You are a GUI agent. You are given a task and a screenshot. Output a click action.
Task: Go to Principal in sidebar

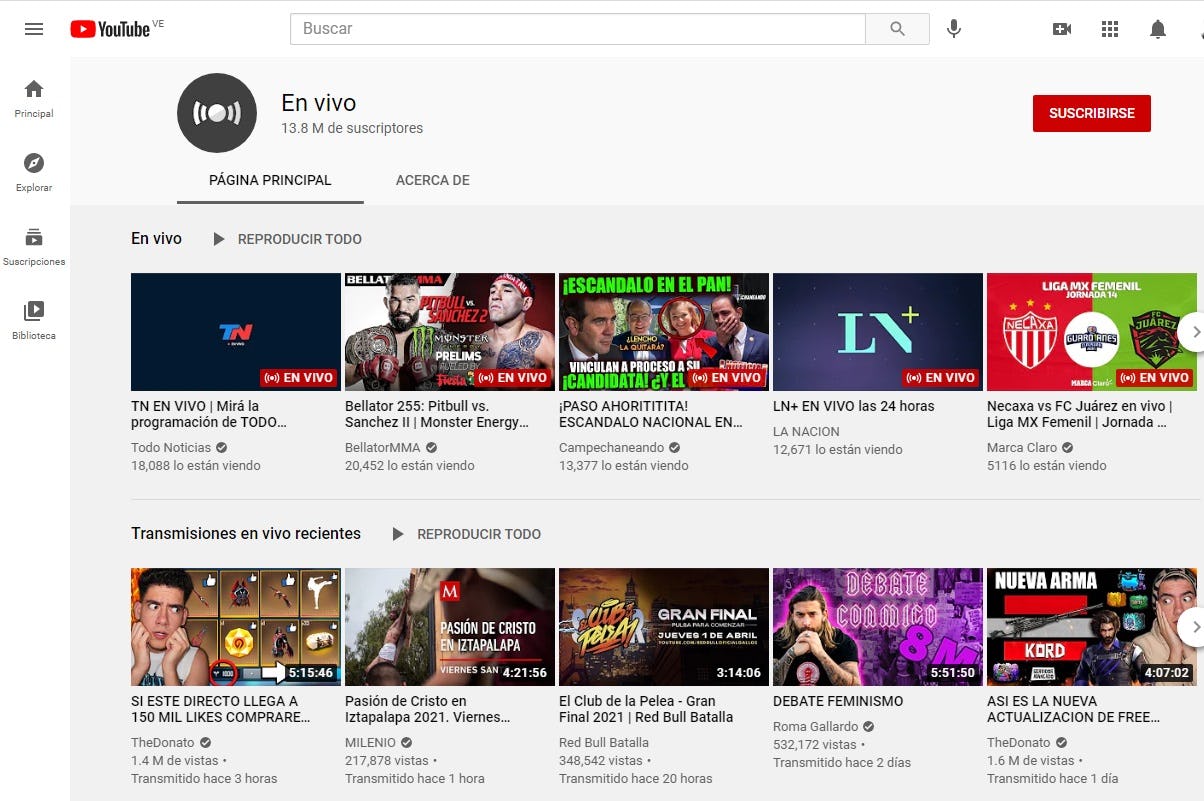pos(34,98)
